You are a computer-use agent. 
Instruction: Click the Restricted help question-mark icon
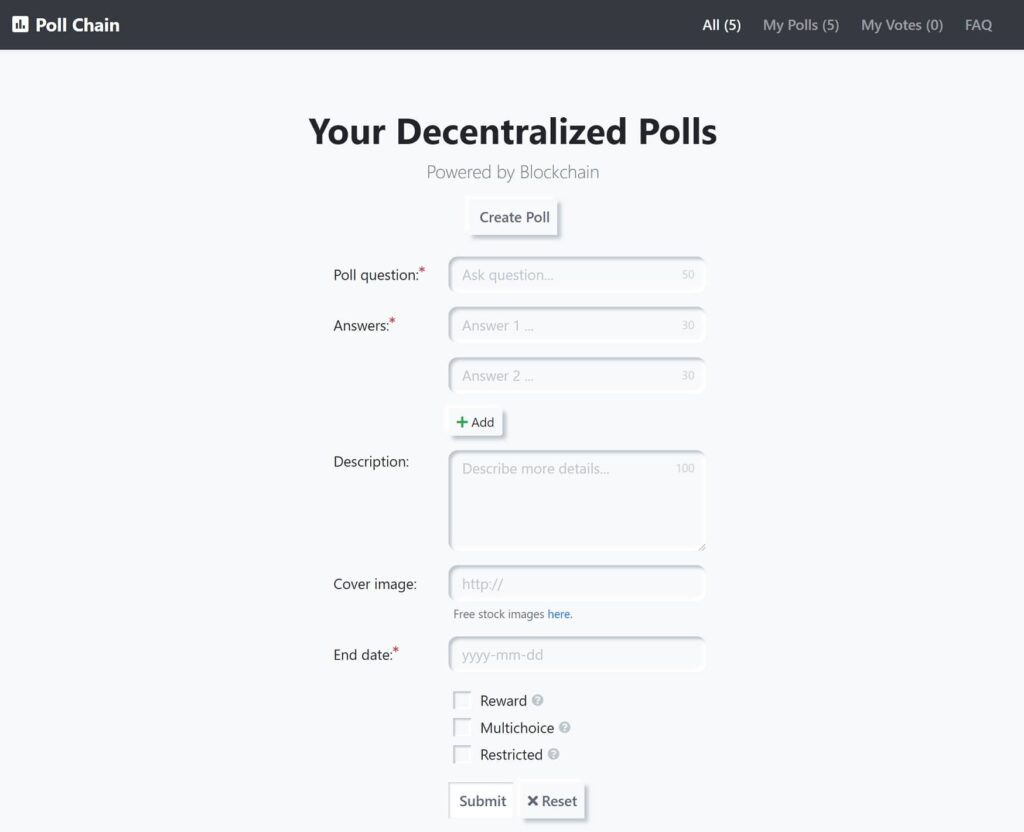click(553, 754)
